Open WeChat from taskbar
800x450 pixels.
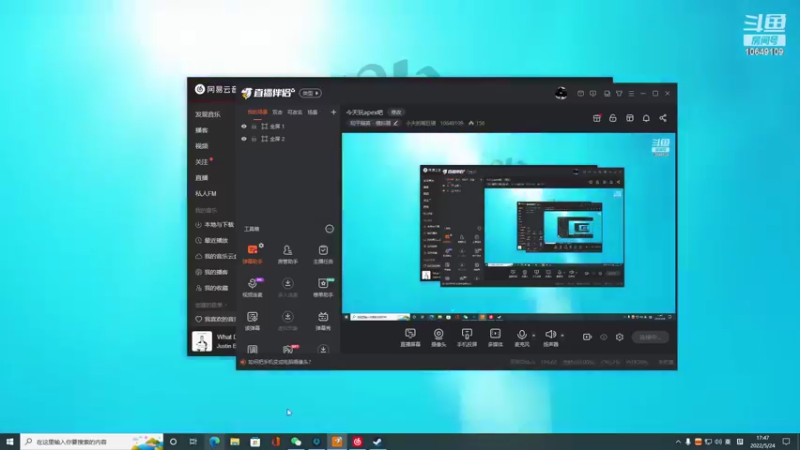(x=296, y=442)
